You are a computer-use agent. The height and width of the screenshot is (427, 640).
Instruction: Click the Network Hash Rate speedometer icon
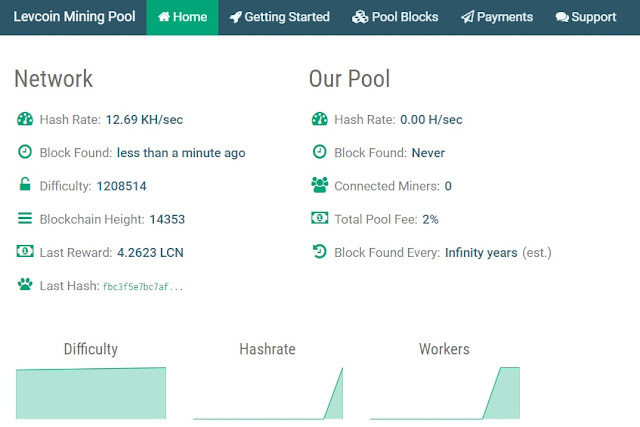click(x=25, y=119)
